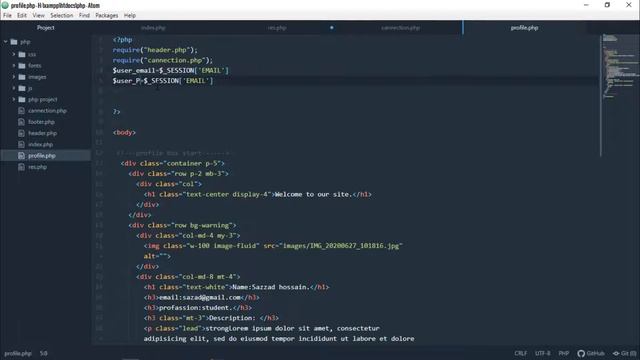Click the php project folder icon
The image size is (640, 360).
pyautogui.click(x=22, y=99)
